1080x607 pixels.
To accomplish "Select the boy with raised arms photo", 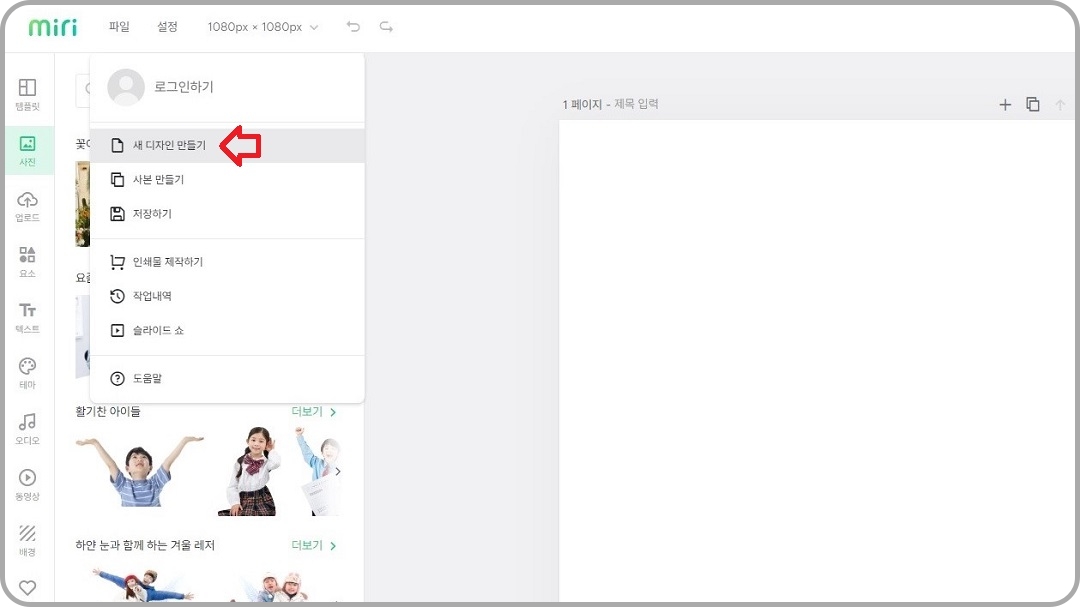I will [141, 471].
